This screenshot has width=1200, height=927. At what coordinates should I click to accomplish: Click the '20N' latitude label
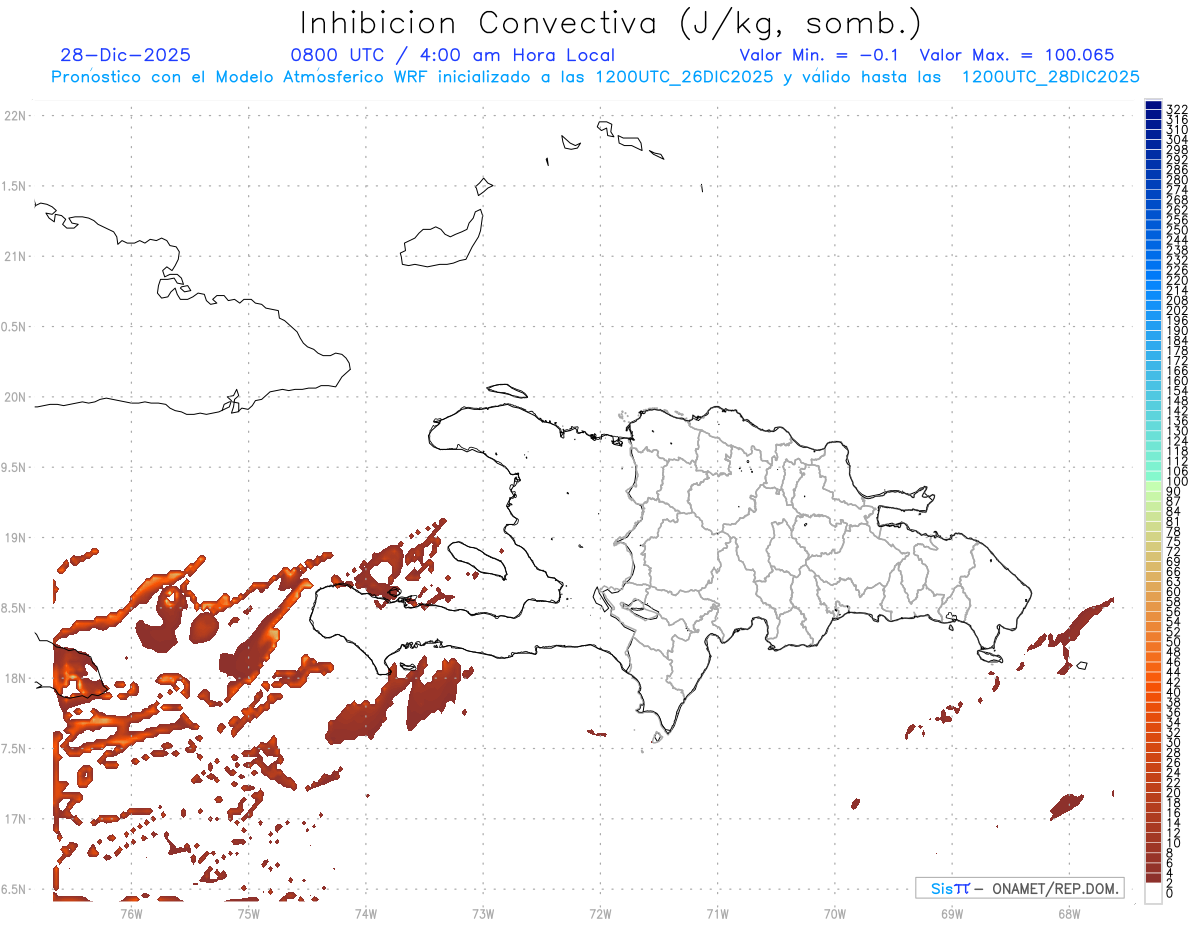pos(16,397)
